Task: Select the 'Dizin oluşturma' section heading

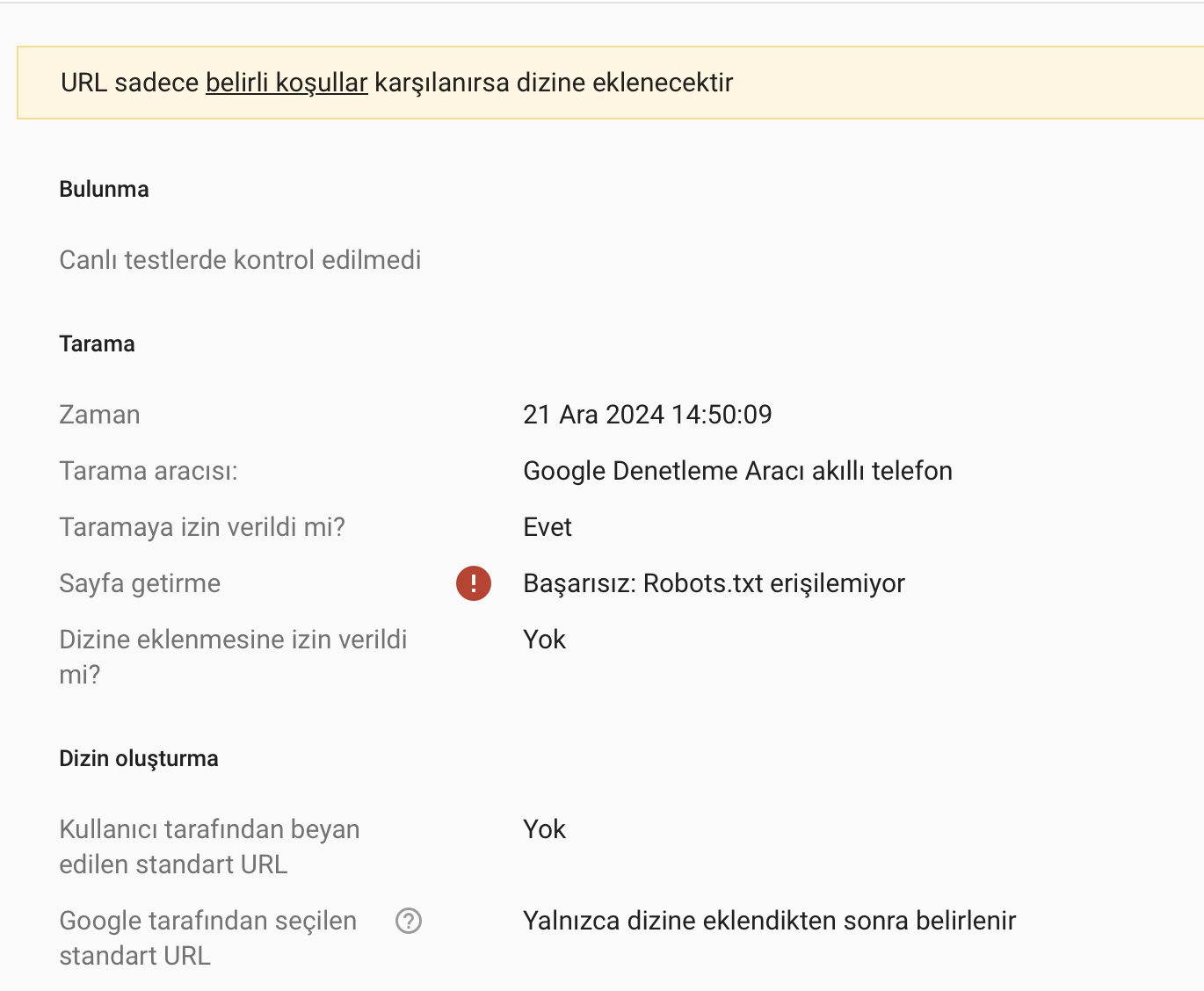Action: click(139, 759)
